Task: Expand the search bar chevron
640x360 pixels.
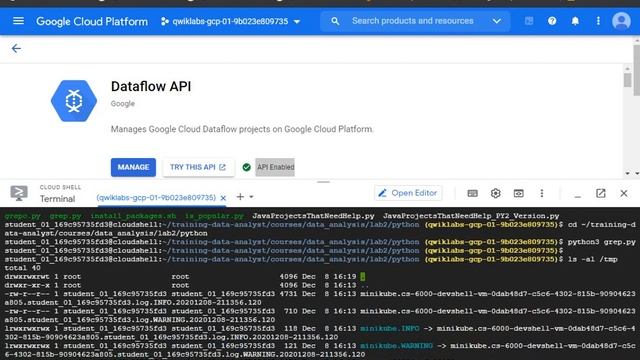Action: 496,21
